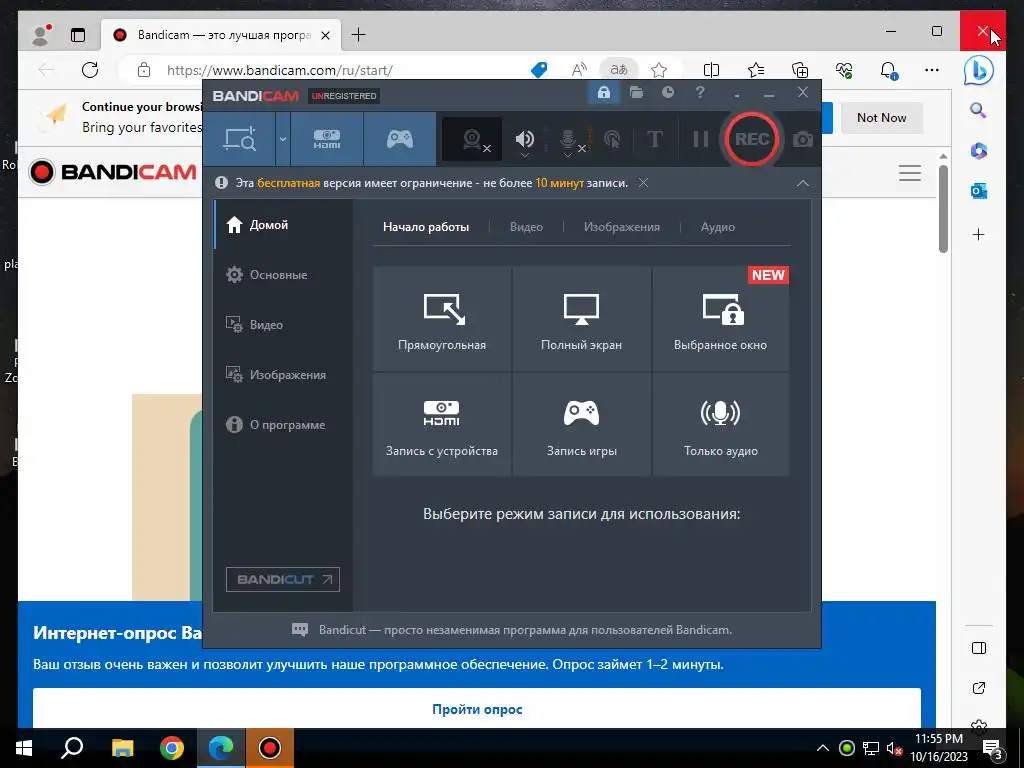Open the screen mode dropdown arrow

283,139
